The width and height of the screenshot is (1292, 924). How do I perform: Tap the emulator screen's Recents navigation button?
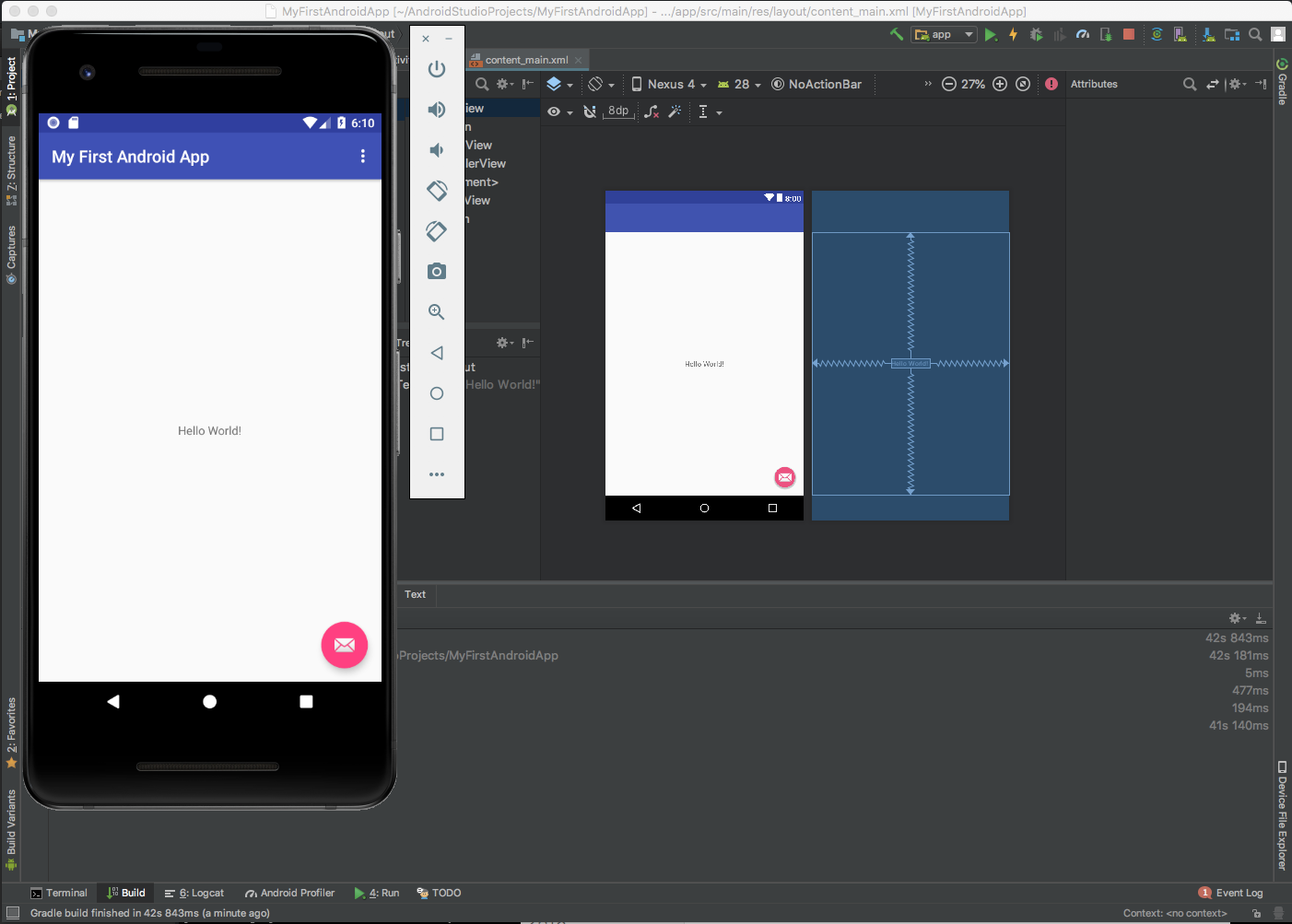306,702
